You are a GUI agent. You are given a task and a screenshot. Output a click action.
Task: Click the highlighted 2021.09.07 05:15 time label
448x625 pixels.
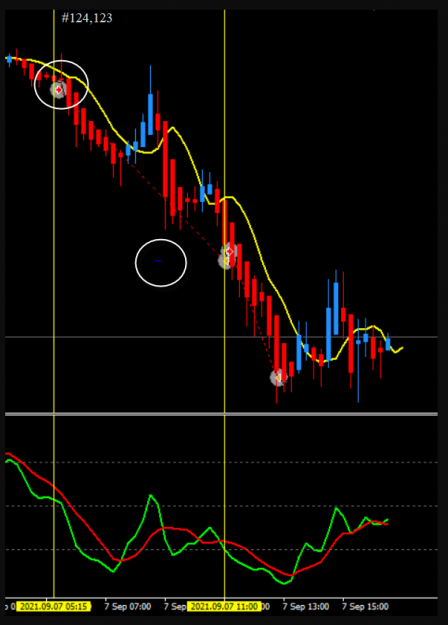[x=54, y=607]
